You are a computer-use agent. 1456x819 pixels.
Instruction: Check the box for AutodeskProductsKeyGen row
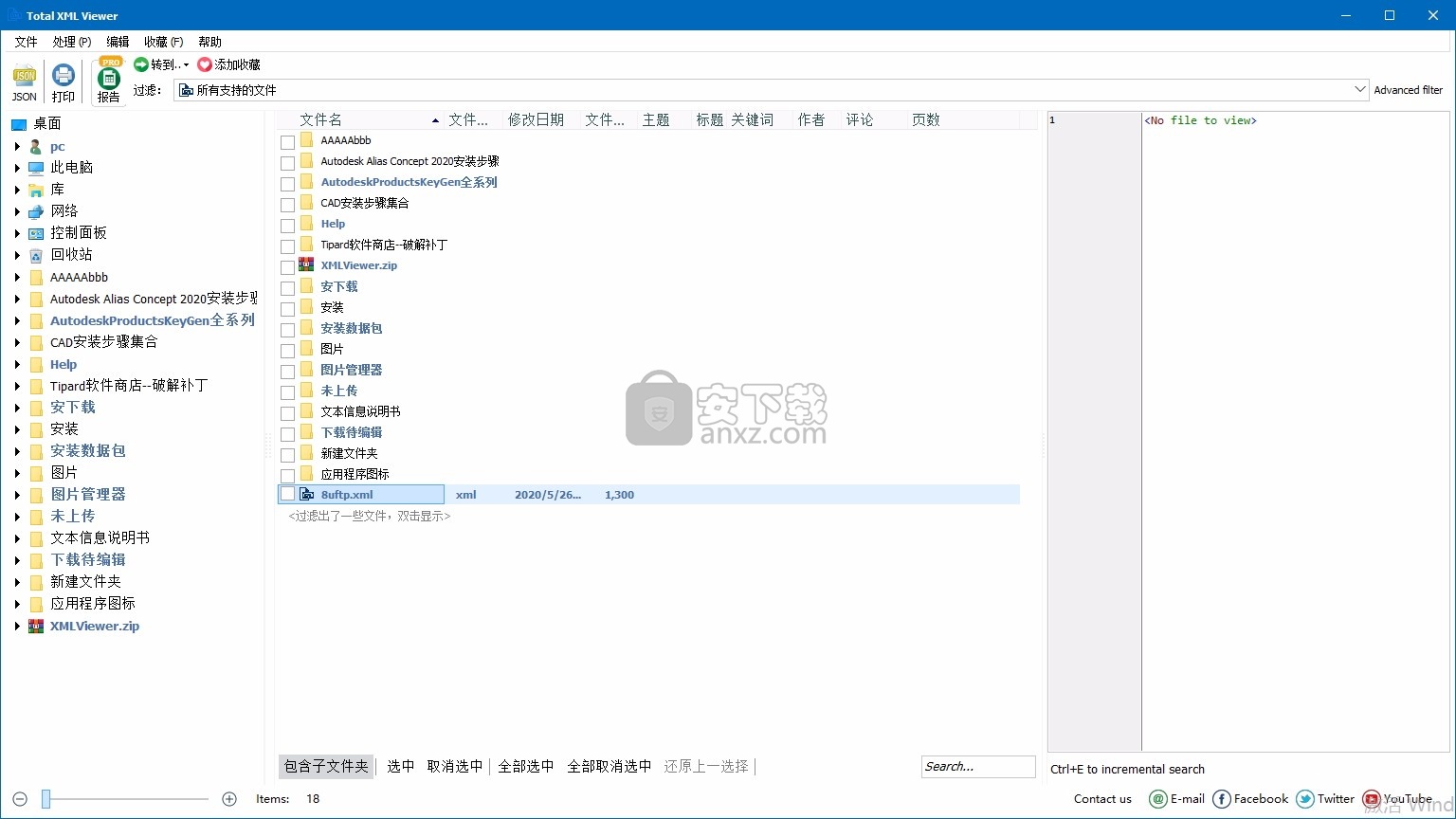point(287,184)
